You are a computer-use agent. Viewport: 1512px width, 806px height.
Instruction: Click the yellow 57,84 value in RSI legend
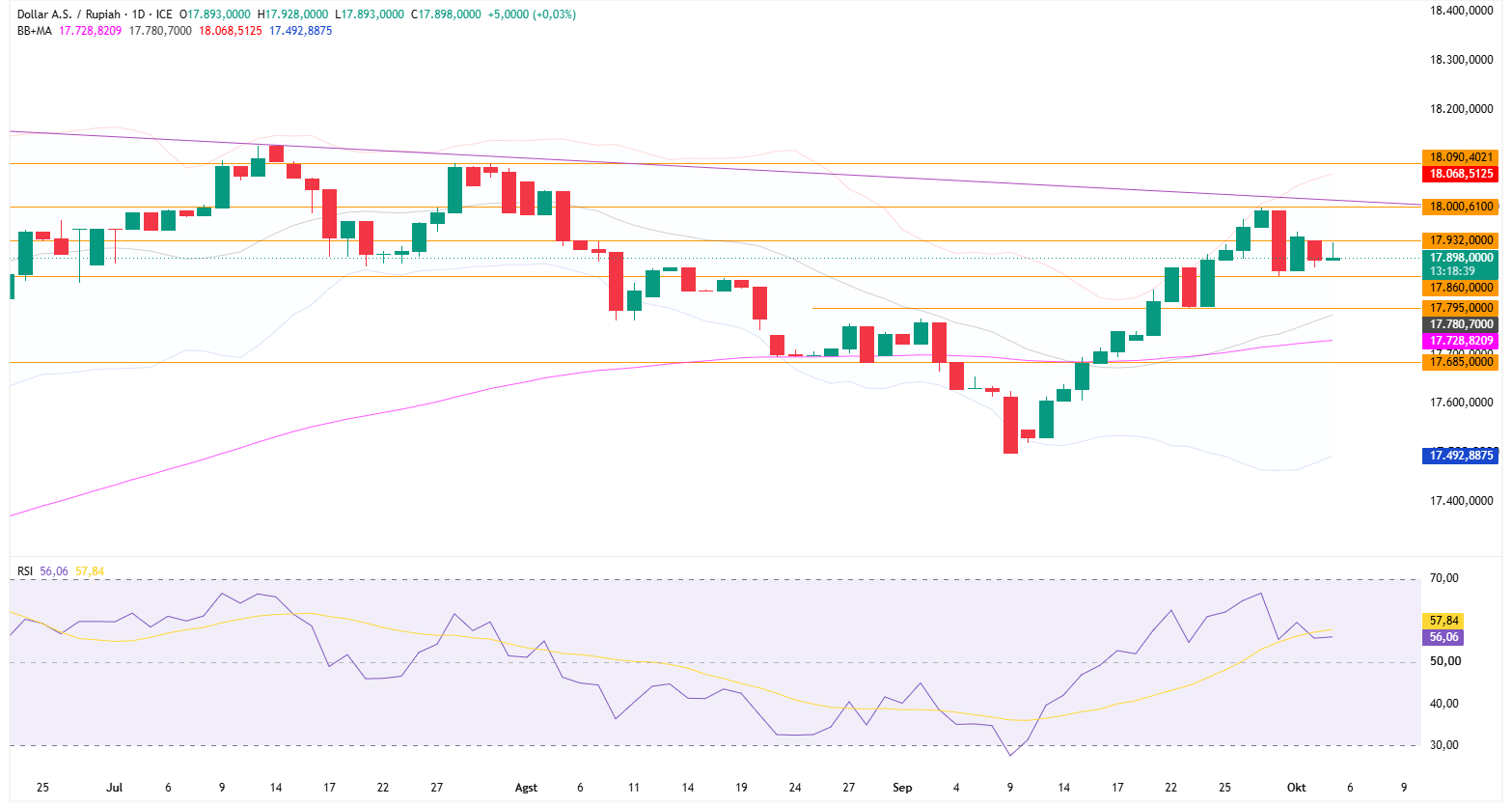click(90, 571)
